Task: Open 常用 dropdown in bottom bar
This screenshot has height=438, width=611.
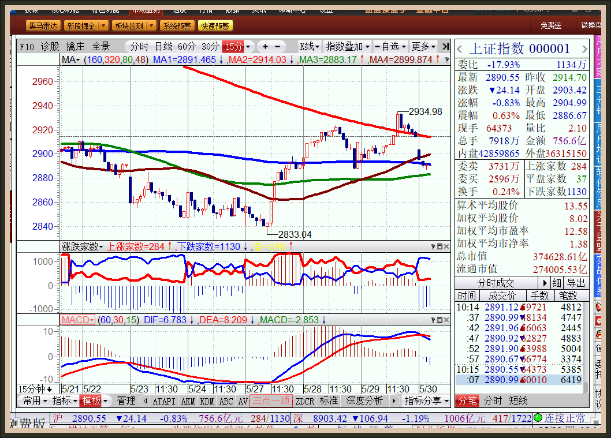Action: coord(35,401)
